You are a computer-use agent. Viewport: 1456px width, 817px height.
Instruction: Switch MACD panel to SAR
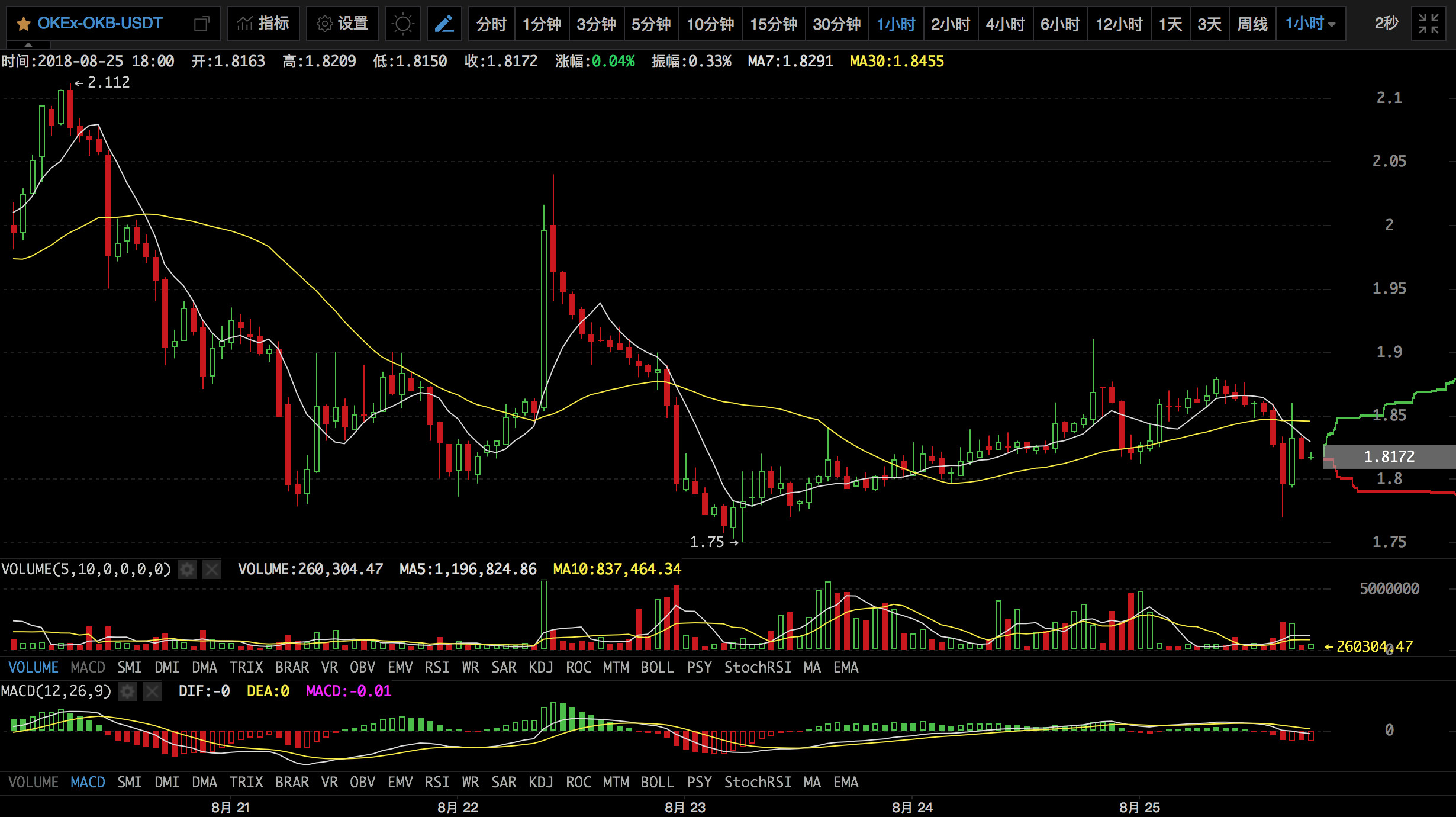[x=504, y=782]
